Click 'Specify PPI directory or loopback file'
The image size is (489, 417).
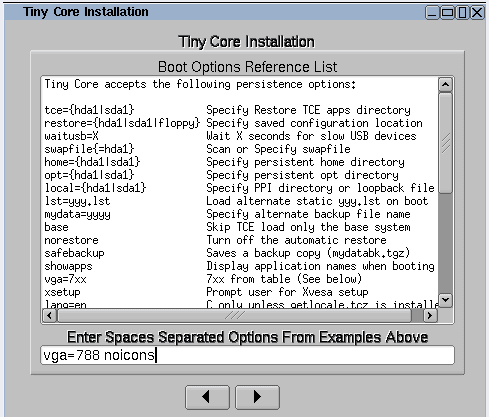point(320,188)
